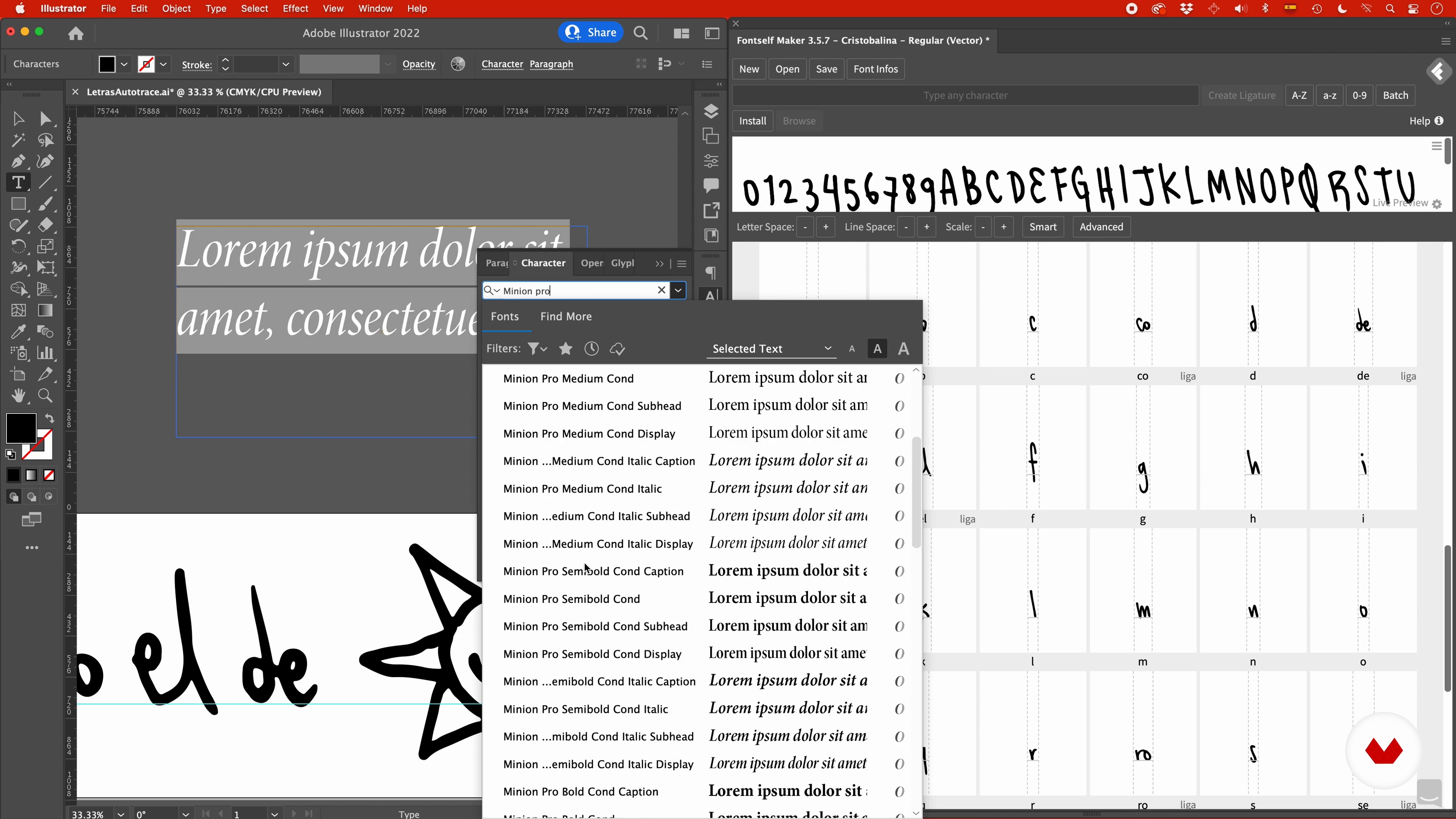Open the Stroke weight dropdown
The width and height of the screenshot is (1456, 819).
point(286,64)
